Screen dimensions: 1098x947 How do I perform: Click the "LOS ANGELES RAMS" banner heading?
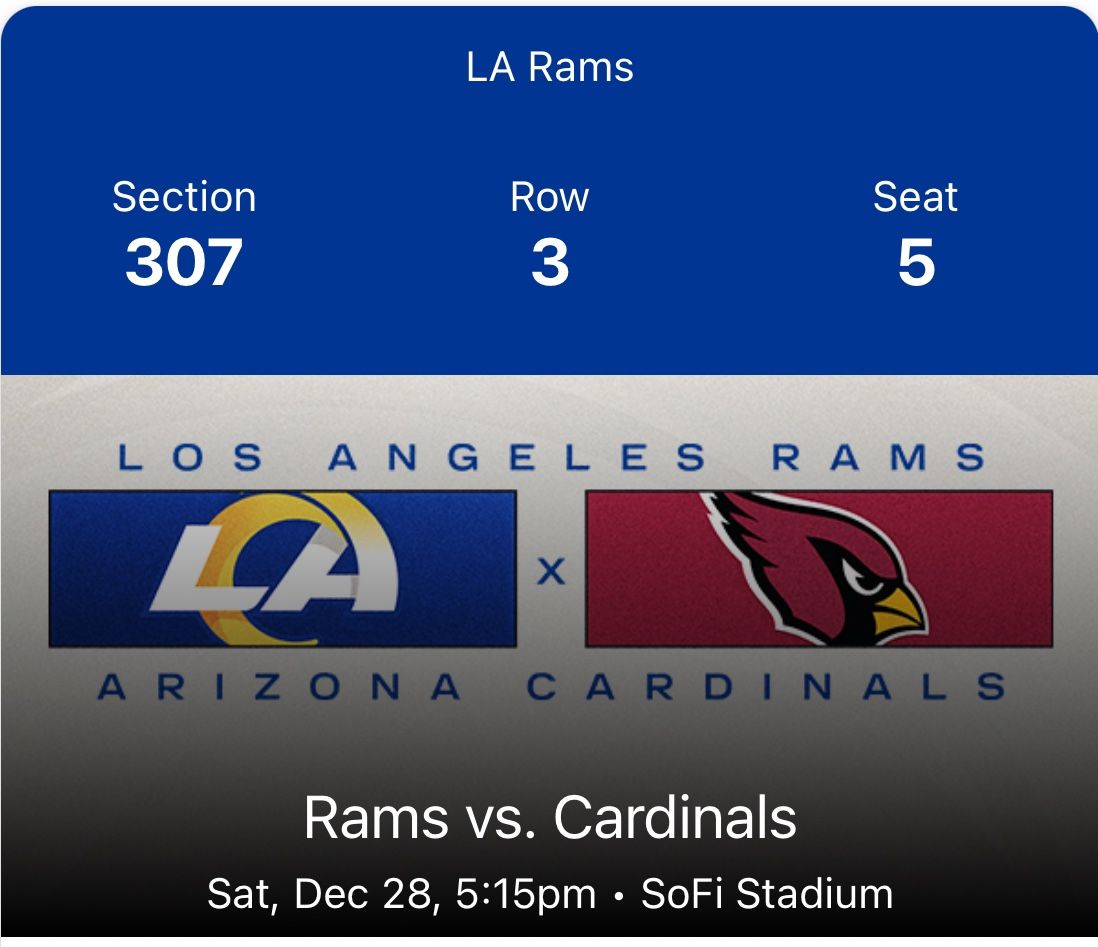pyautogui.click(x=551, y=458)
